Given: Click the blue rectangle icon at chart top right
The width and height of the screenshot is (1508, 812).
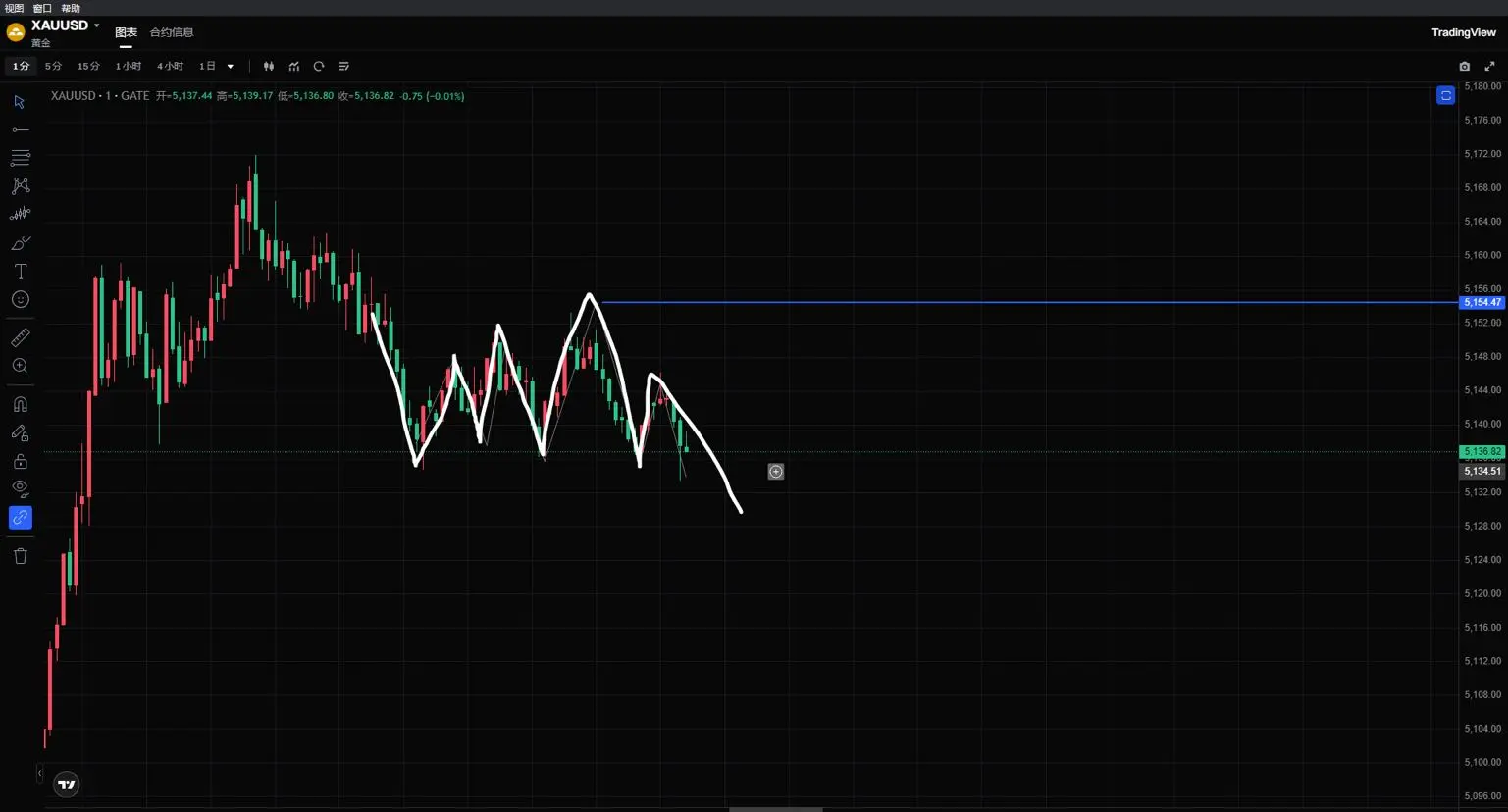Looking at the screenshot, I should 1445,95.
